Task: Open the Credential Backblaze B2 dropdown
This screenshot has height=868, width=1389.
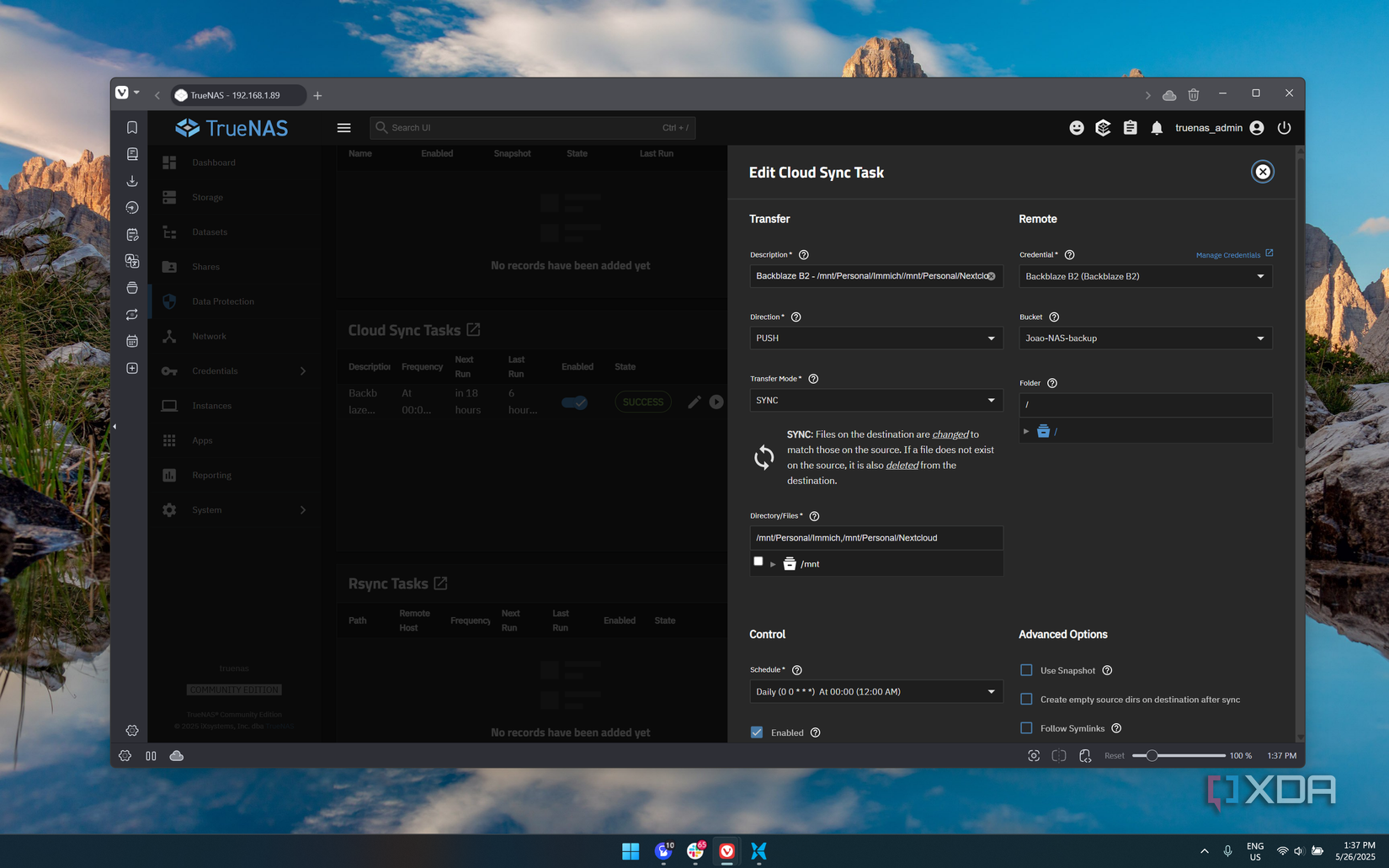Action: coord(1145,276)
